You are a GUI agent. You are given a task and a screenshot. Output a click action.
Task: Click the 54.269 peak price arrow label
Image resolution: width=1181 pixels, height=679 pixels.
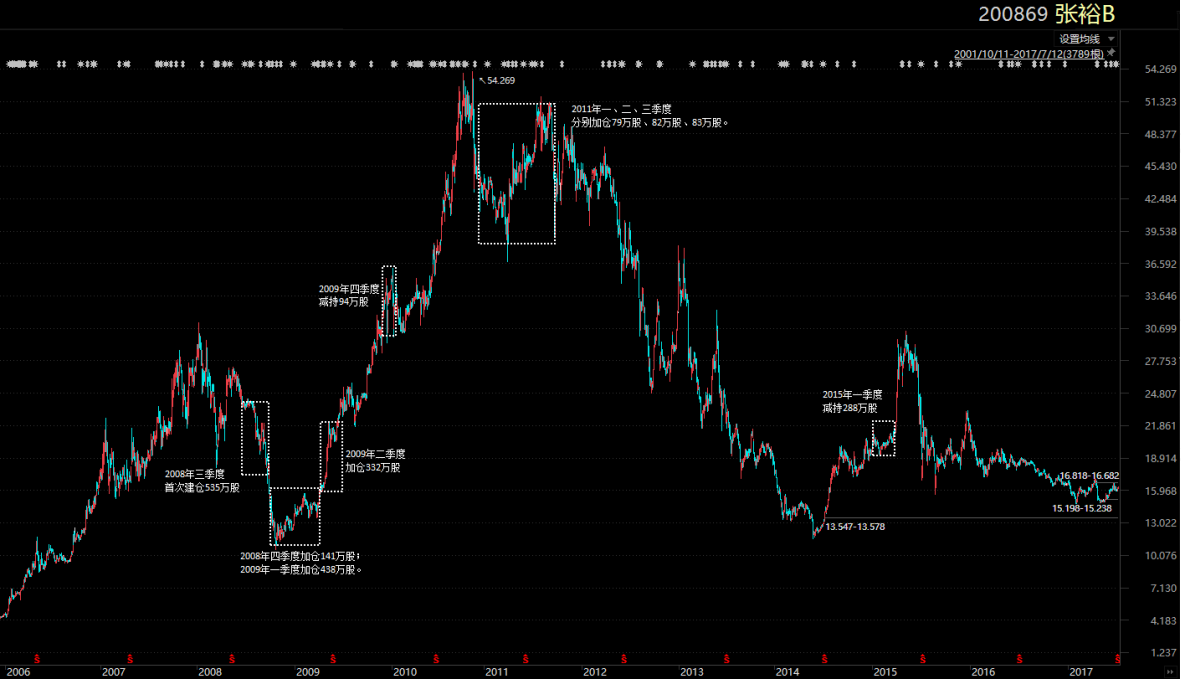coord(498,81)
